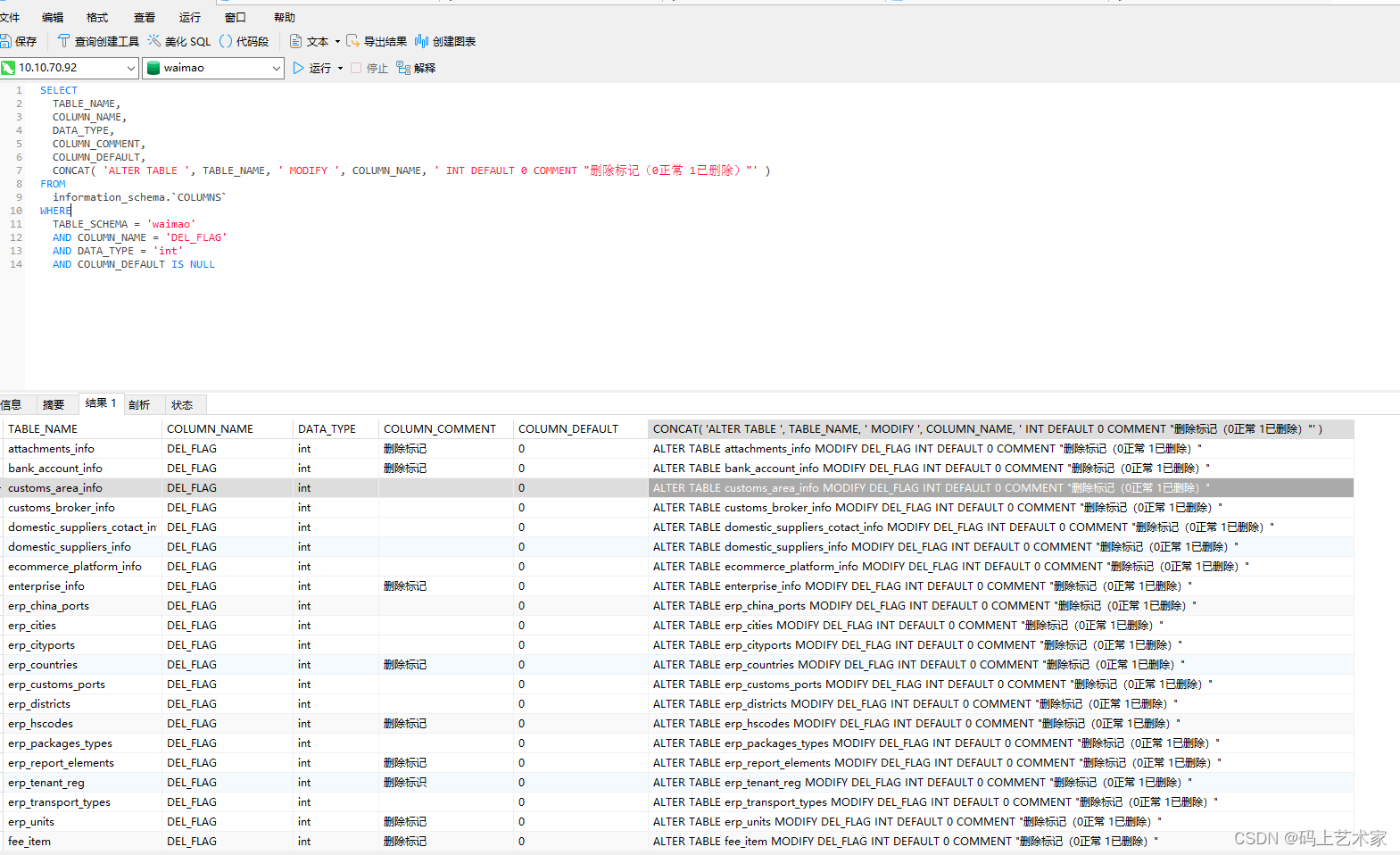The width and height of the screenshot is (1400, 855).
Task: Select the fee_item cell
Action: point(82,841)
